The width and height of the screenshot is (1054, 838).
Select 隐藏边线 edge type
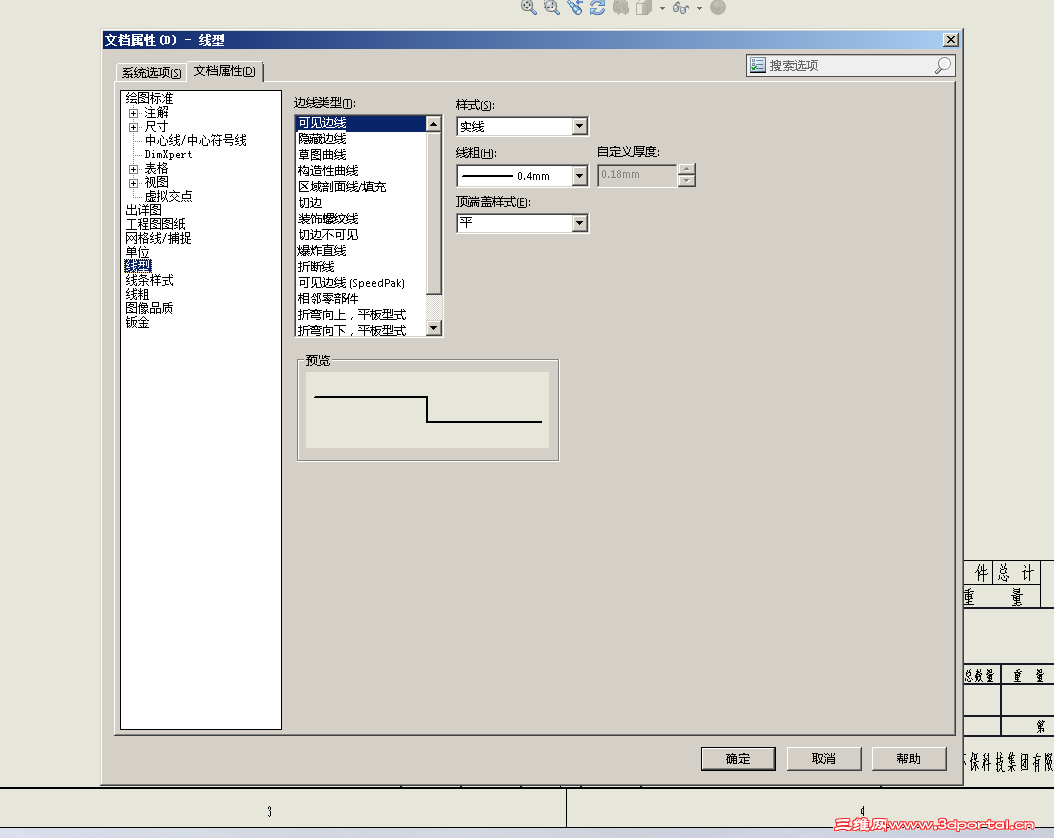click(x=361, y=139)
